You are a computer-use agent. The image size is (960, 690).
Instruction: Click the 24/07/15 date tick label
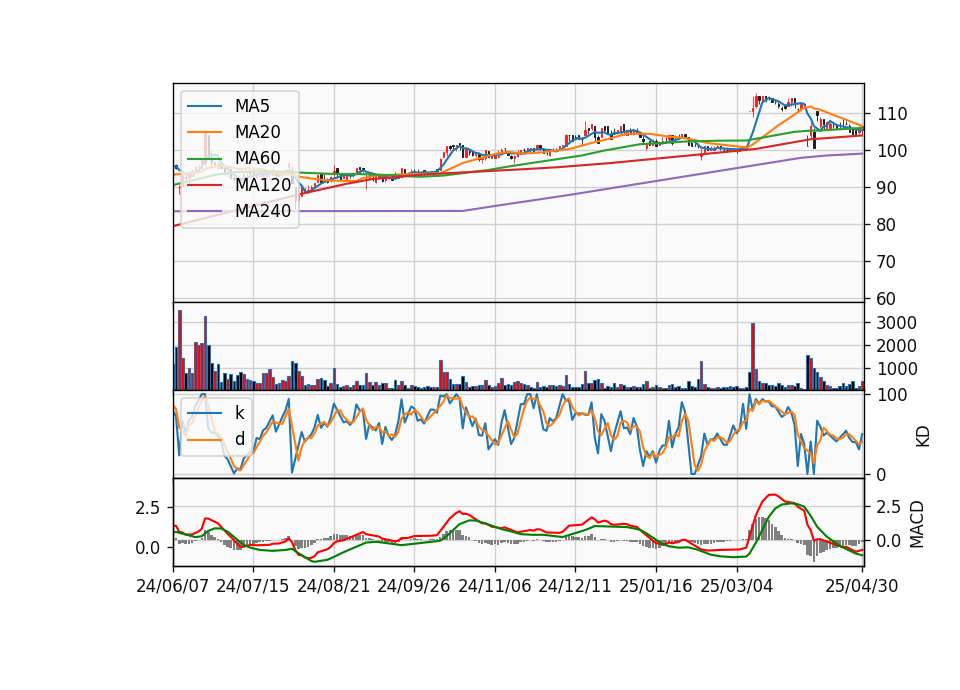pos(252,586)
